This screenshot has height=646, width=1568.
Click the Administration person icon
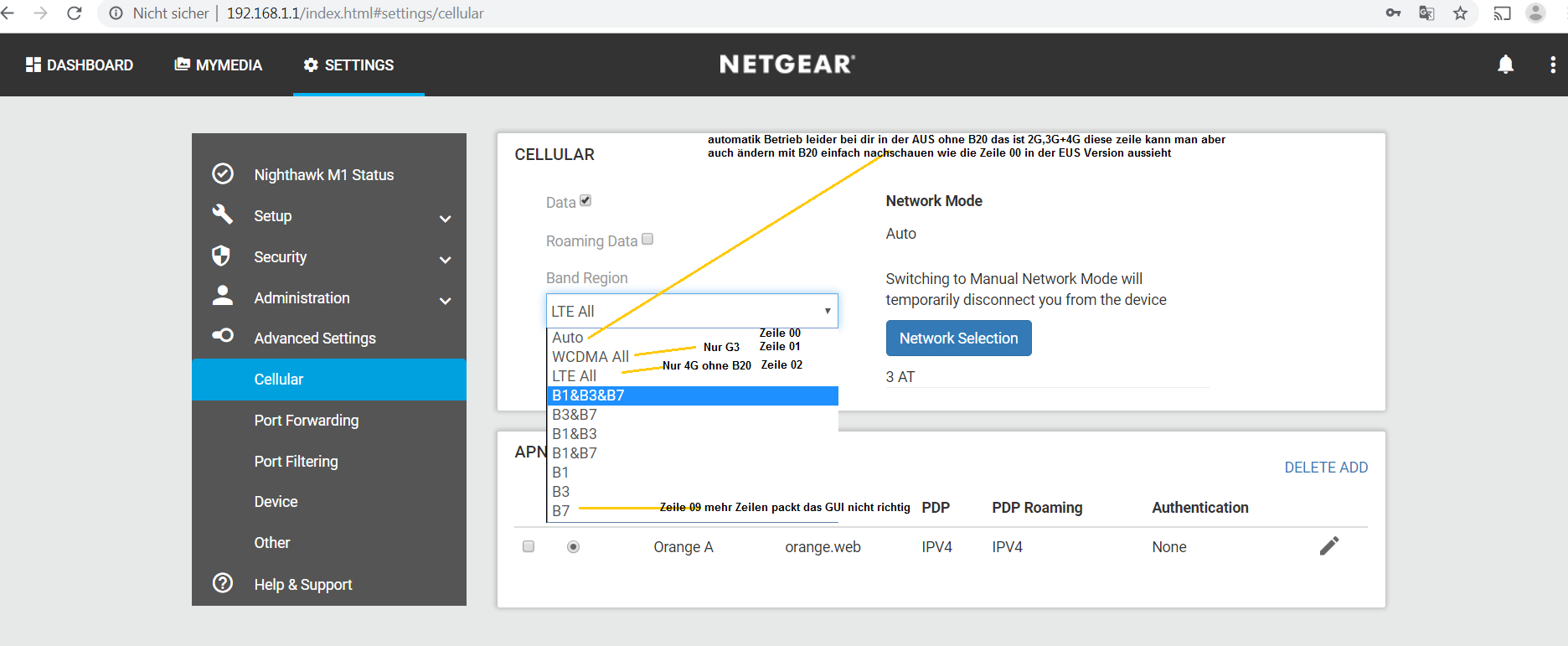223,295
